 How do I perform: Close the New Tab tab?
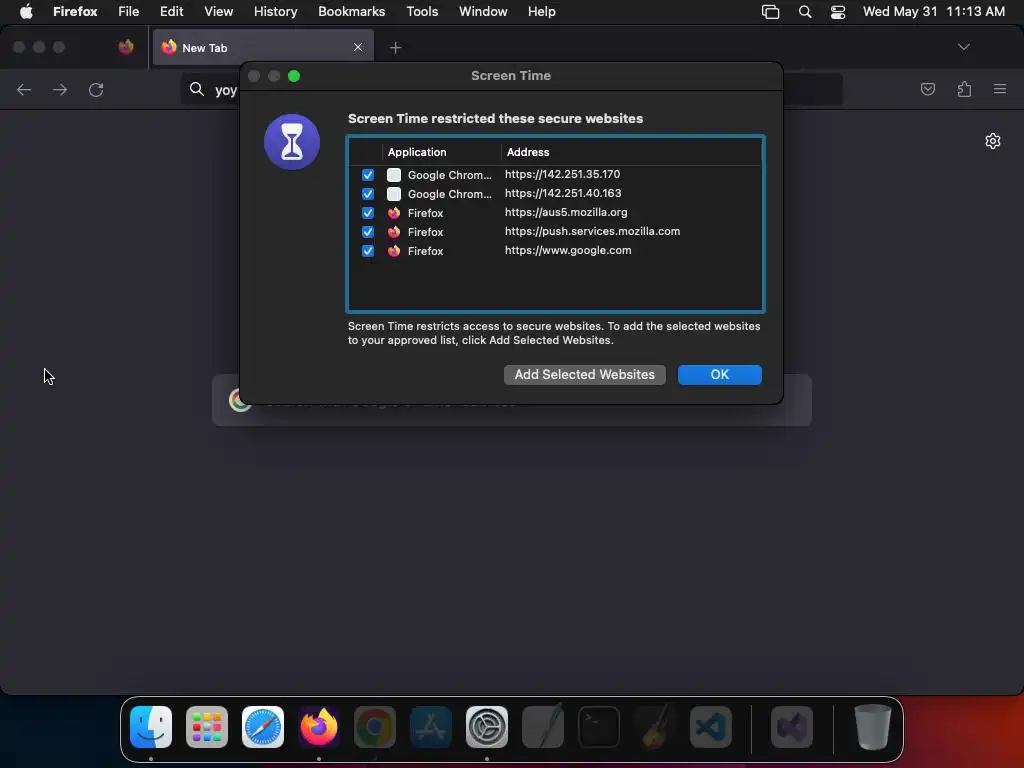[358, 47]
